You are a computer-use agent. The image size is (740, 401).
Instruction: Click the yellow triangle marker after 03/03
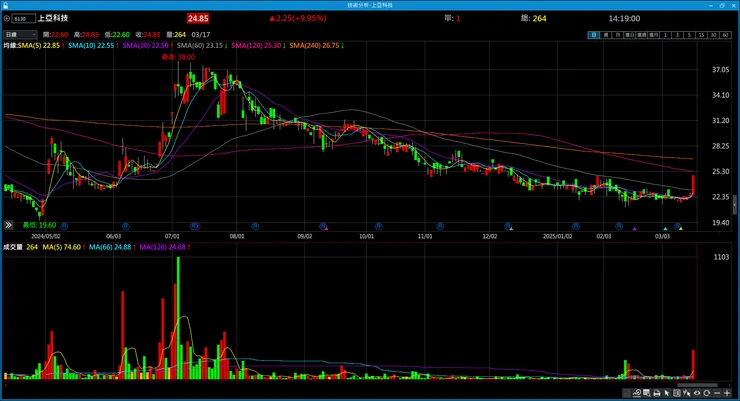click(x=681, y=229)
